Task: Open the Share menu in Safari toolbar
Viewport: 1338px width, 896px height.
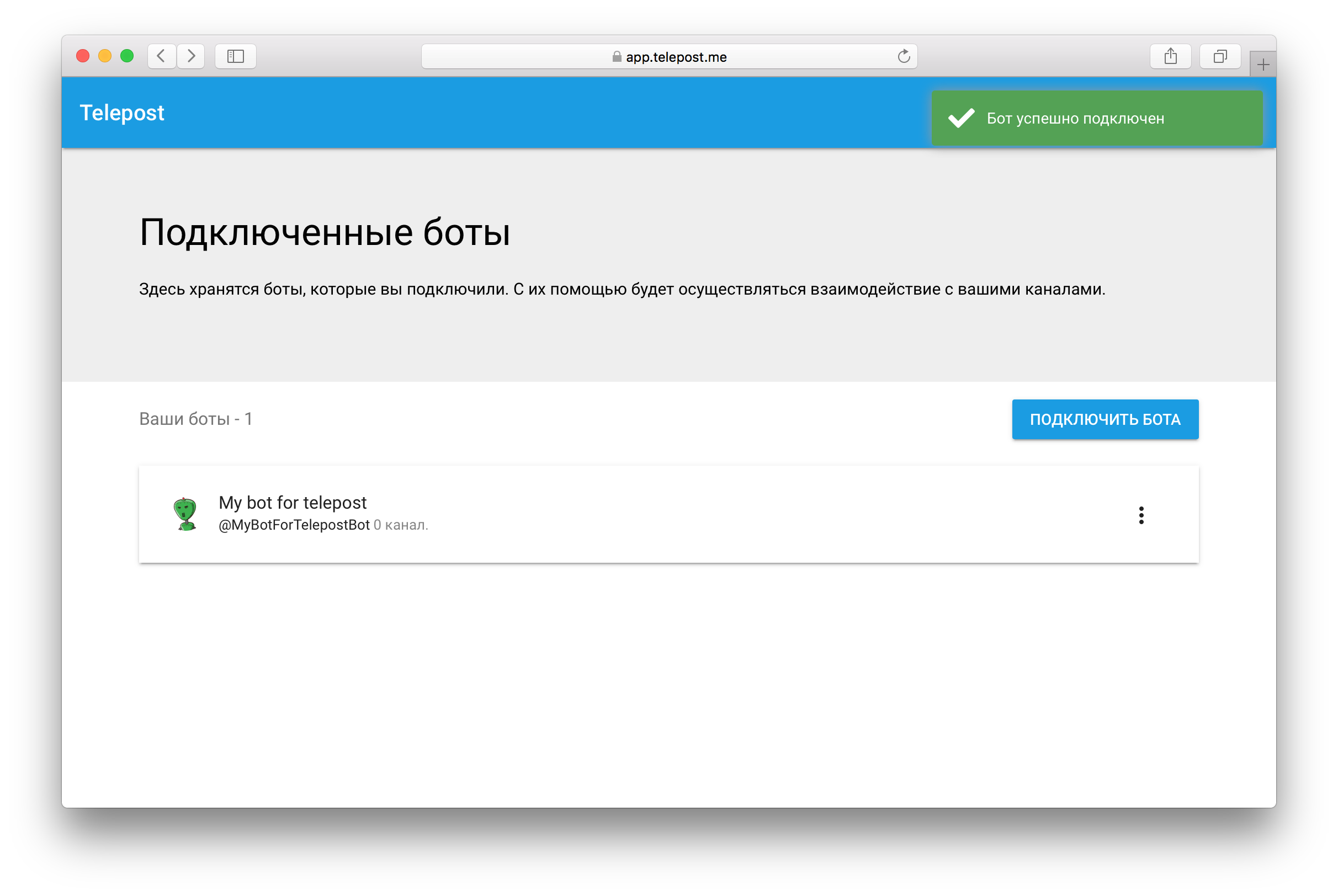Action: [1171, 57]
